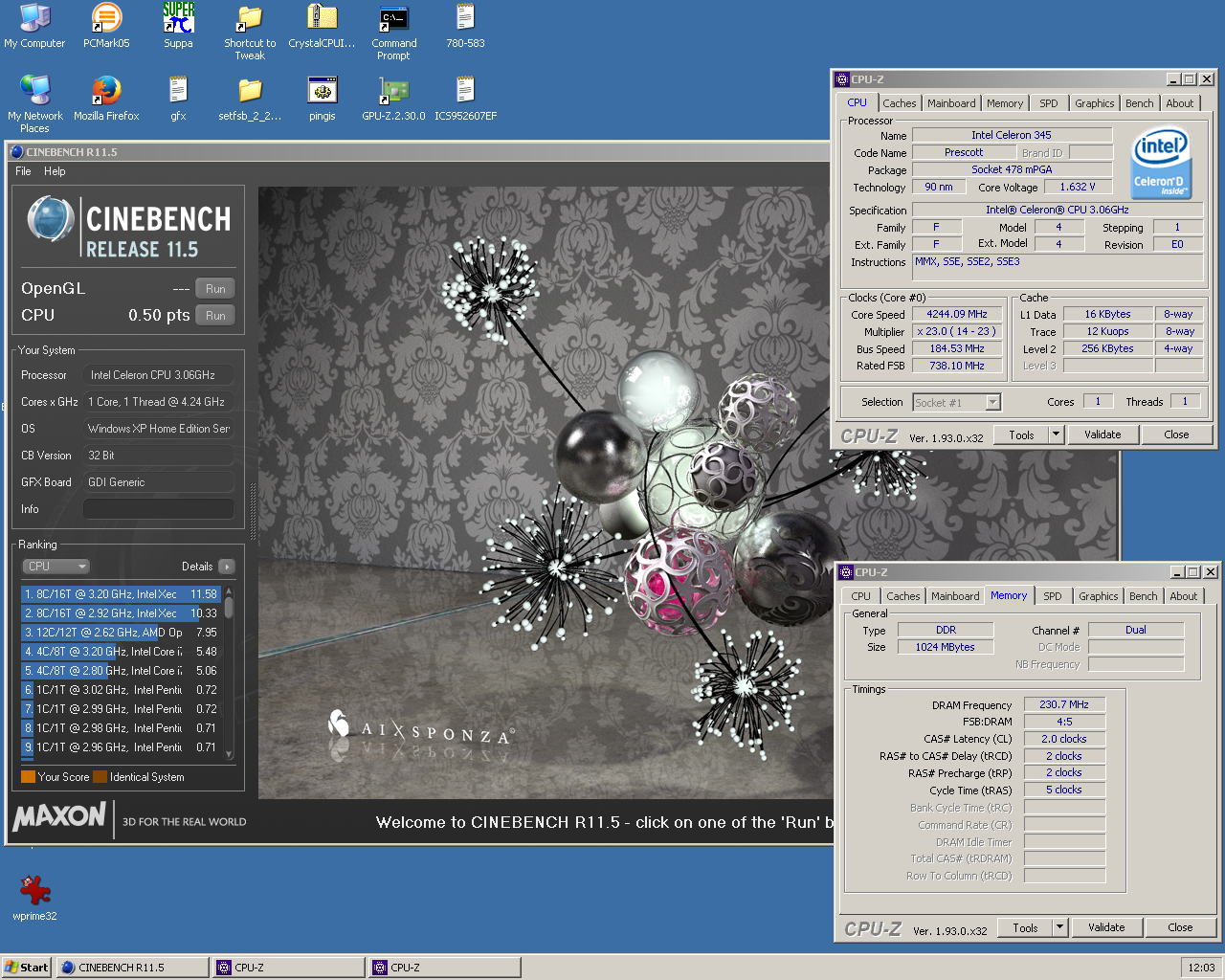Viewport: 1225px width, 980px height.
Task: Click Tools button in top CPU-Z
Action: 1021,434
